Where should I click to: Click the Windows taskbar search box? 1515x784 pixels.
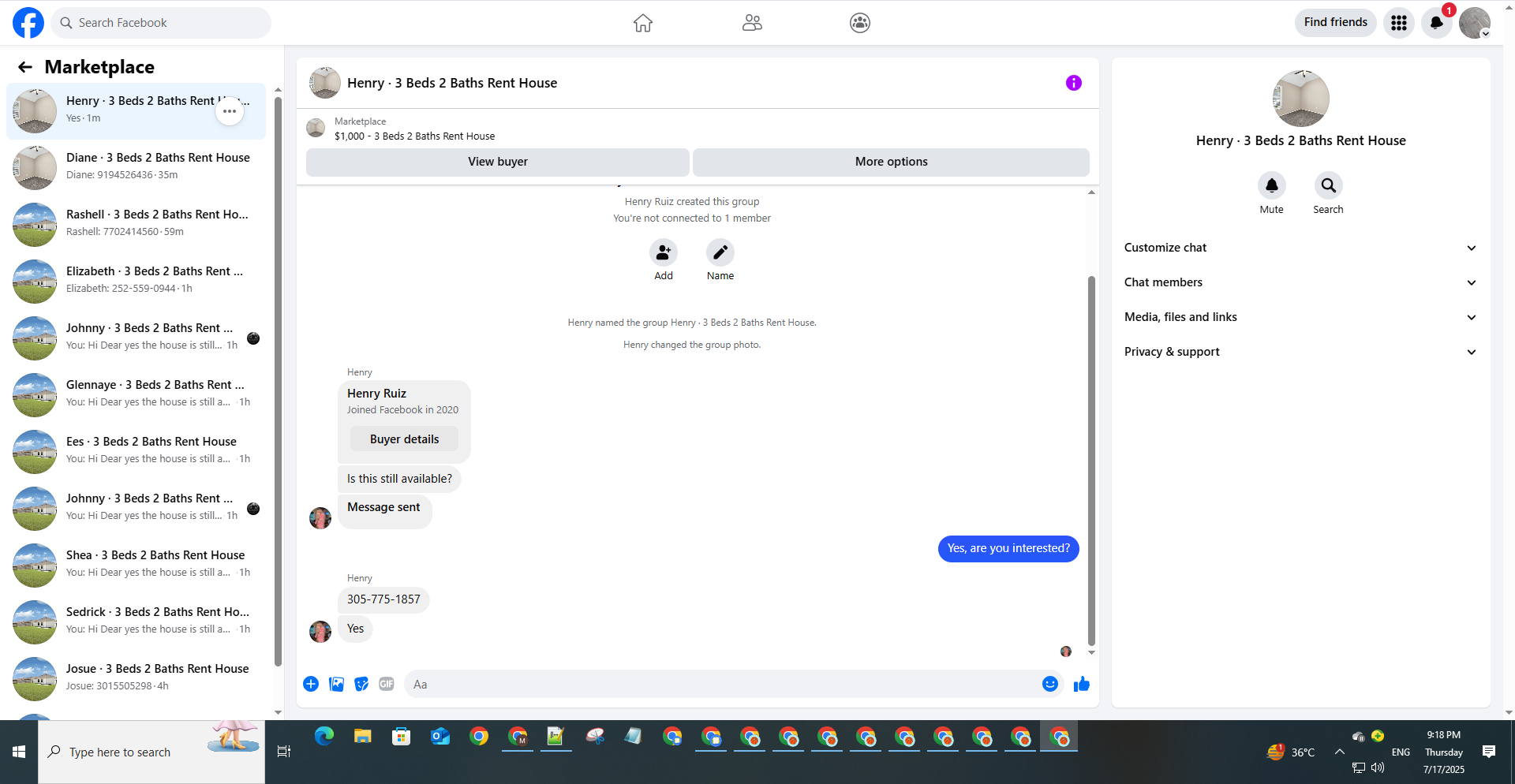point(151,752)
